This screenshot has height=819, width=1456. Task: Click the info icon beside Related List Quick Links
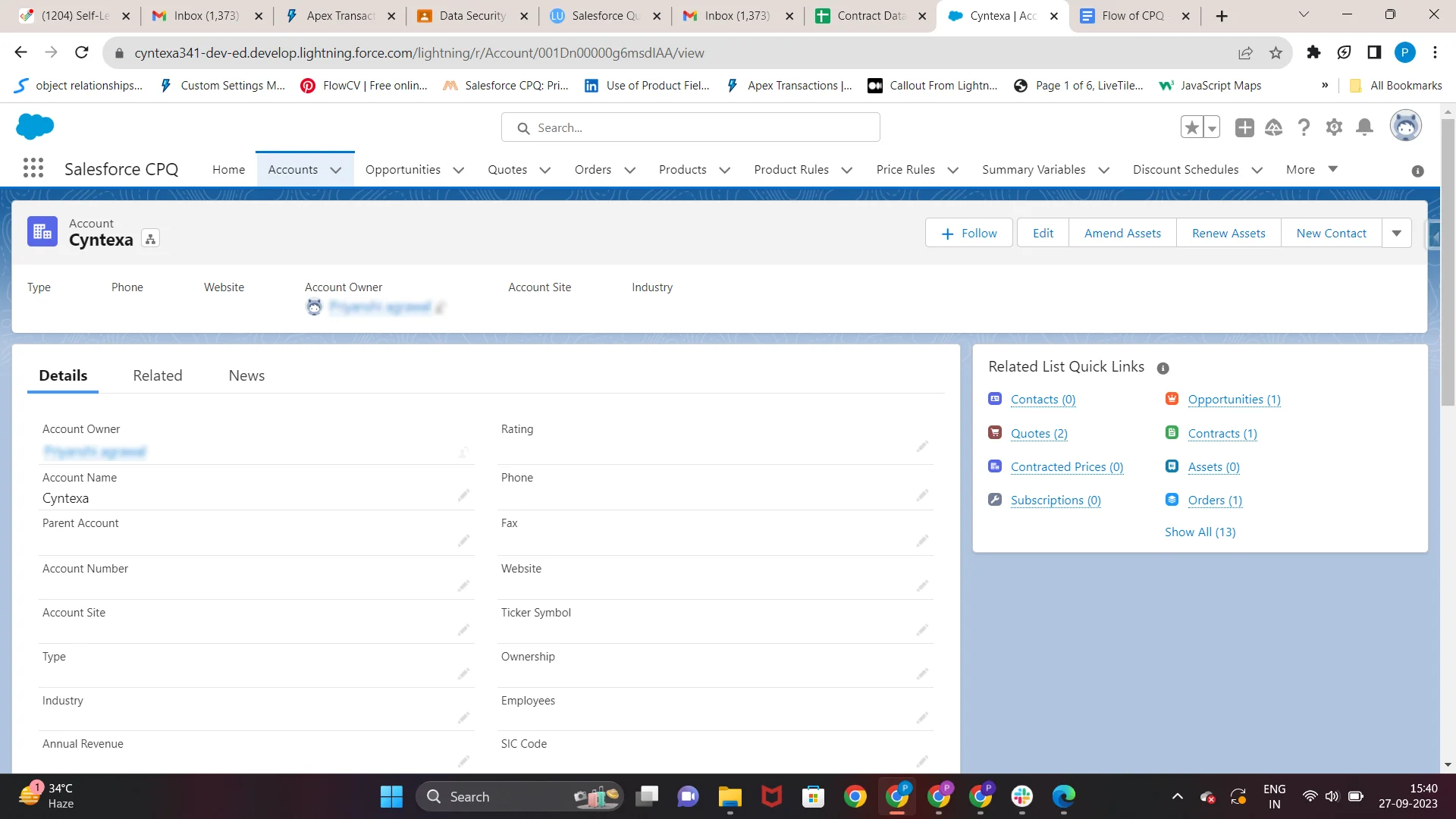[1163, 369]
